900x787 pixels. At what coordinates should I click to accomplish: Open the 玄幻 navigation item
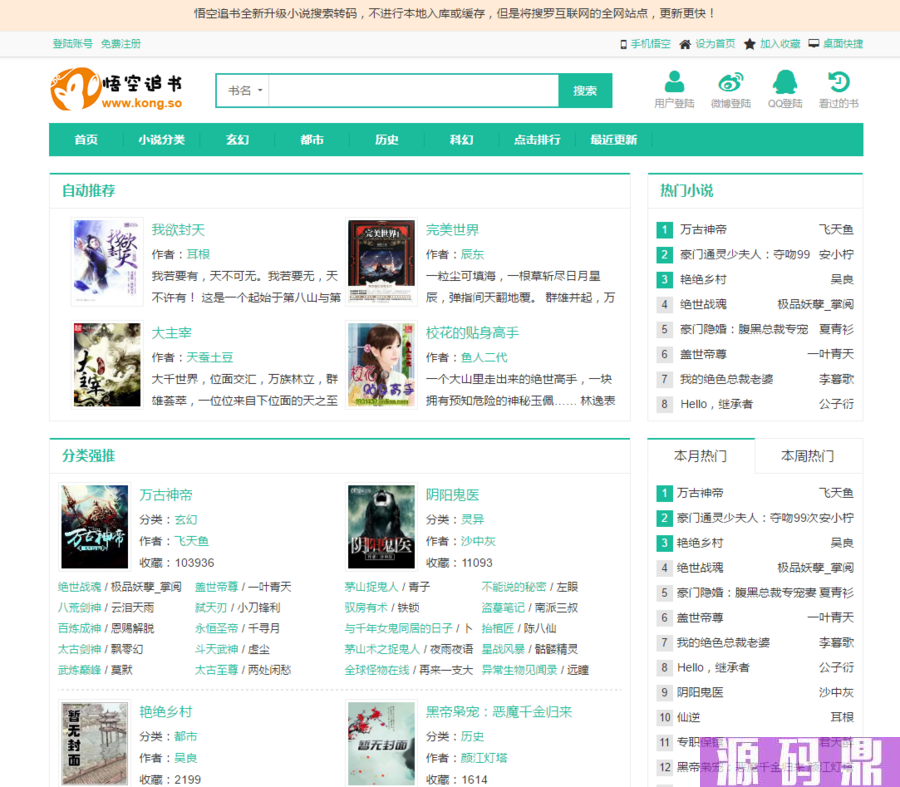237,139
